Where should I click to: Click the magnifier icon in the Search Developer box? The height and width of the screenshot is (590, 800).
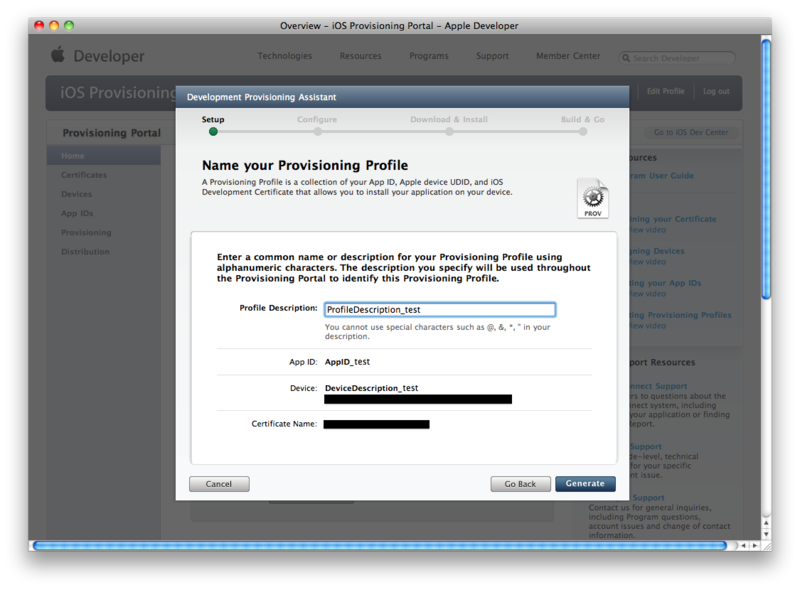click(x=626, y=58)
